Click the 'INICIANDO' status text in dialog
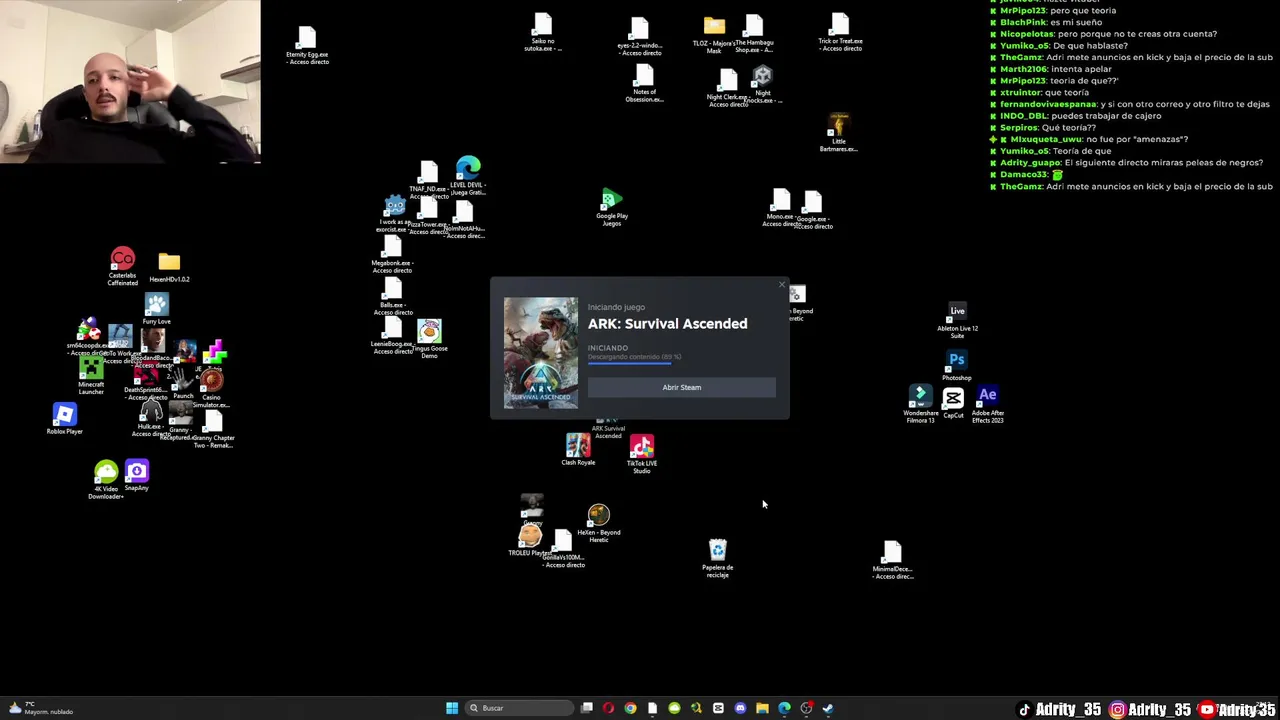This screenshot has height=720, width=1280. click(x=608, y=348)
